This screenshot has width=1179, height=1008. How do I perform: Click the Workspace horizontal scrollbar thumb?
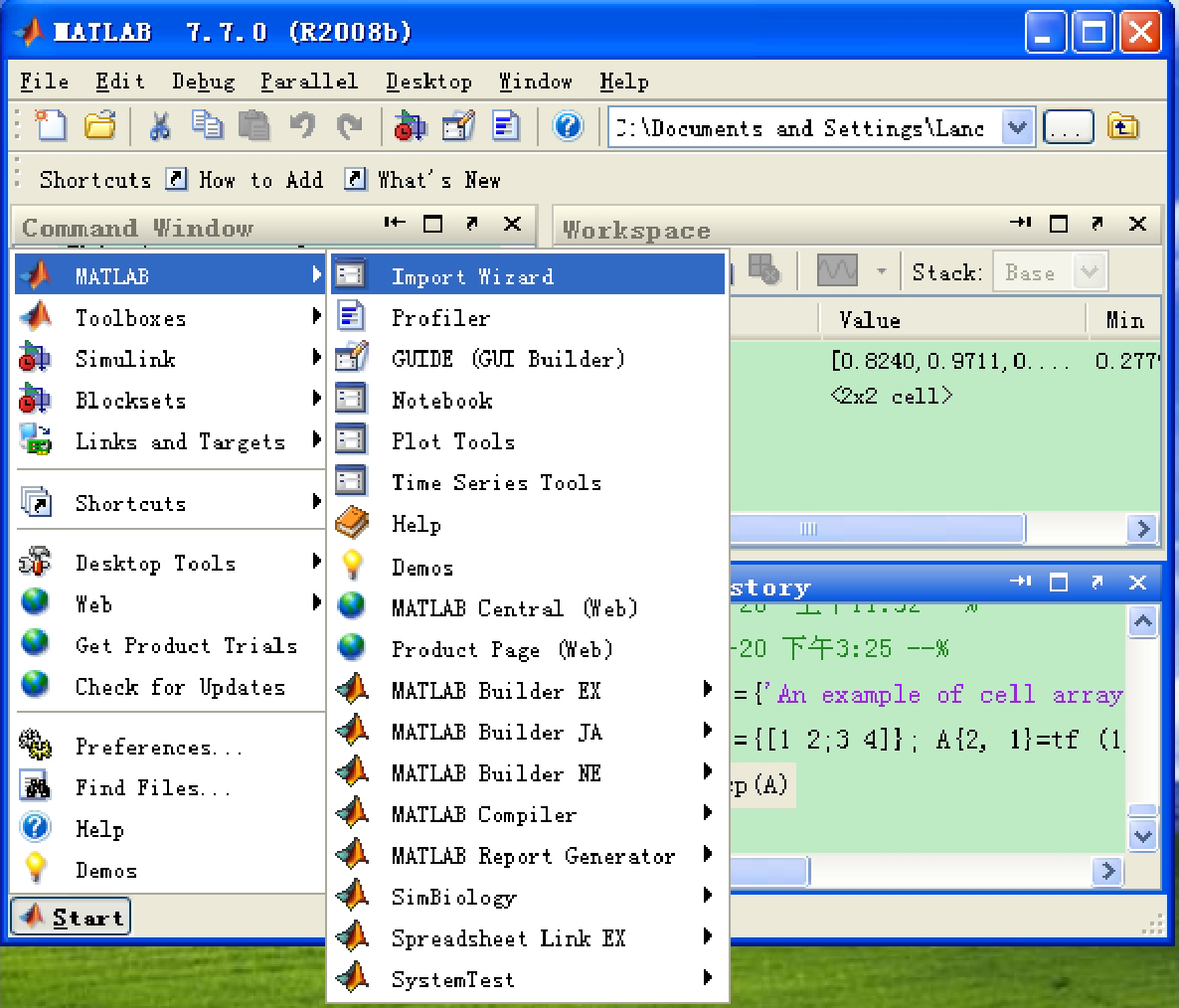[875, 529]
